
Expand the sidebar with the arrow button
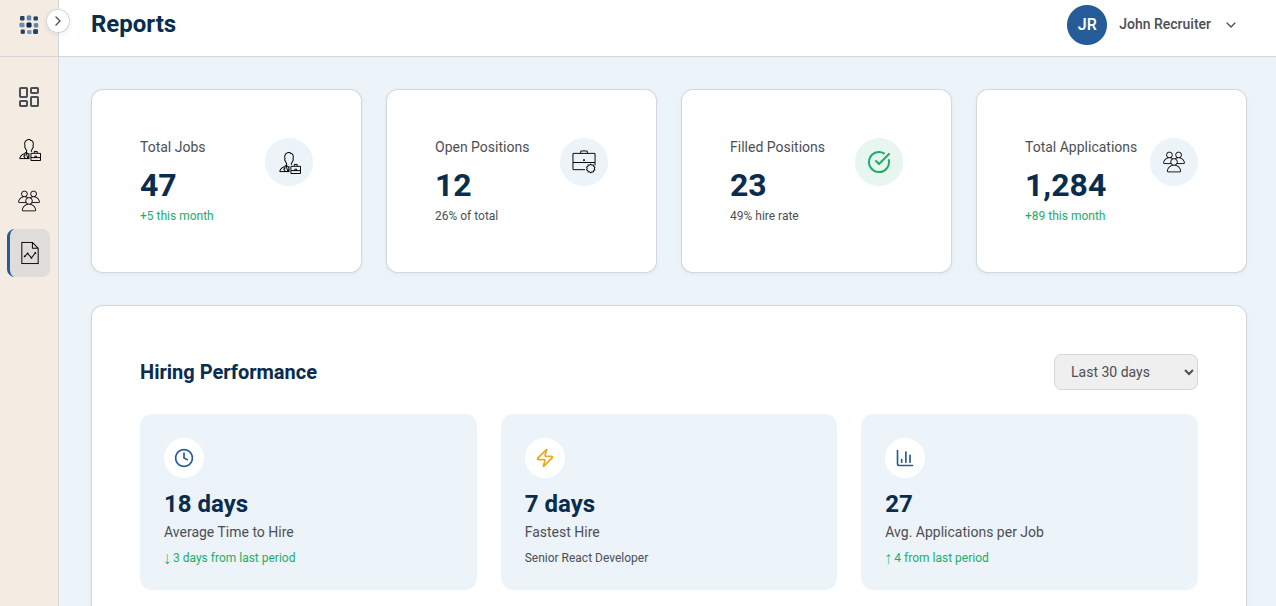[x=58, y=21]
